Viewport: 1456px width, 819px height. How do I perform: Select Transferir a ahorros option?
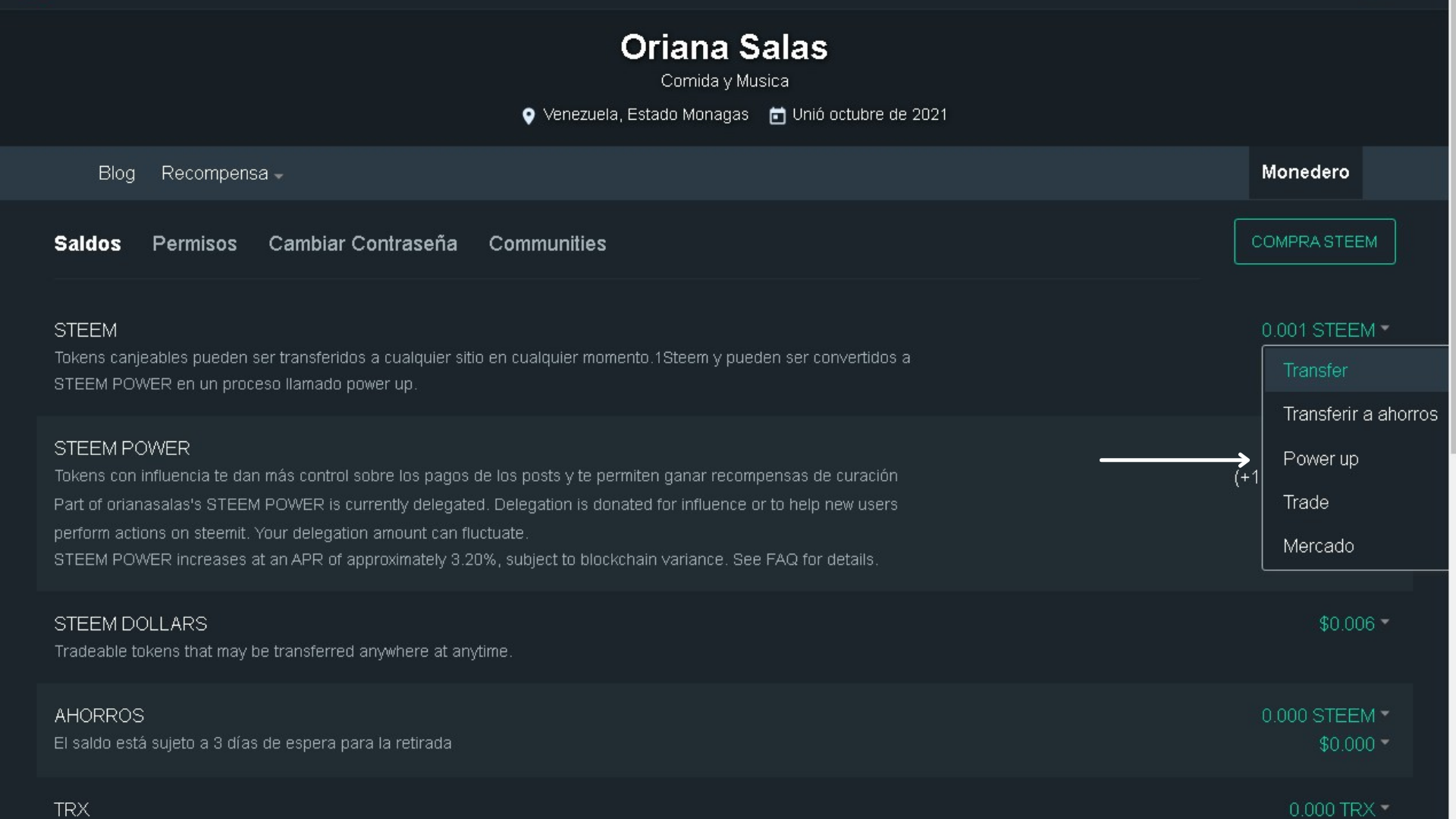tap(1360, 414)
